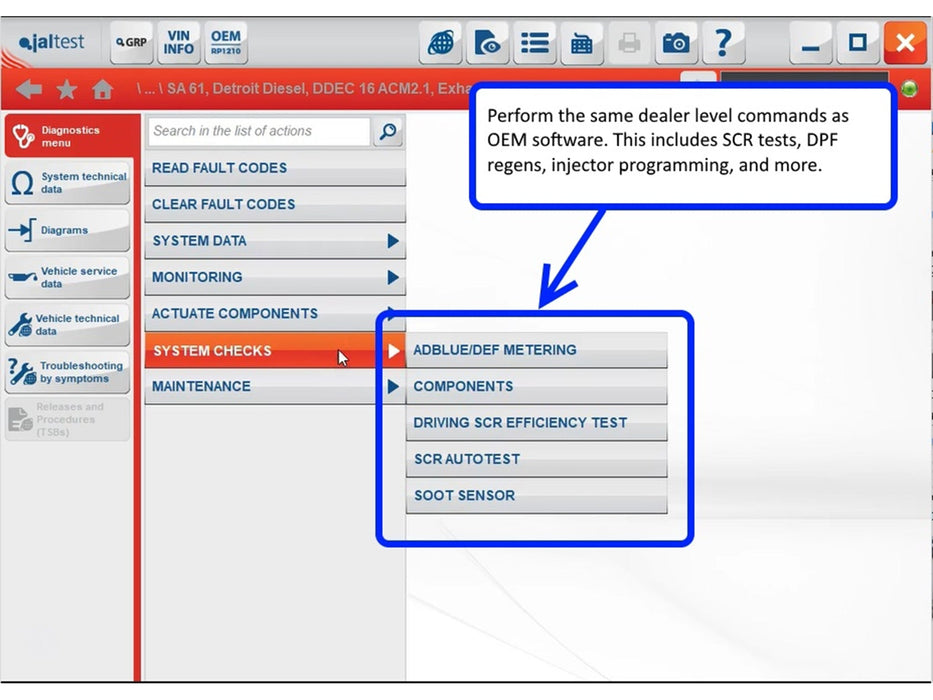Go back with the left arrow

(x=29, y=89)
